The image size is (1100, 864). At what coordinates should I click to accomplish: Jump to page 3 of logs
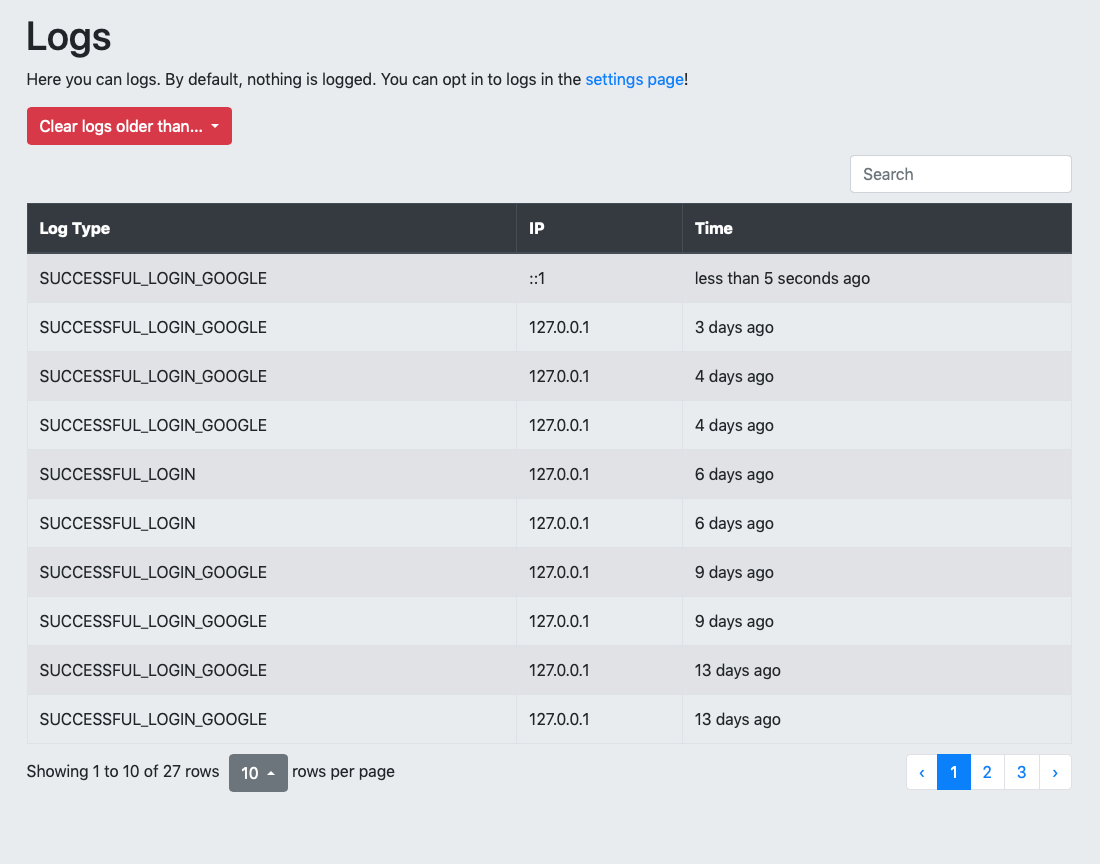tap(1021, 772)
